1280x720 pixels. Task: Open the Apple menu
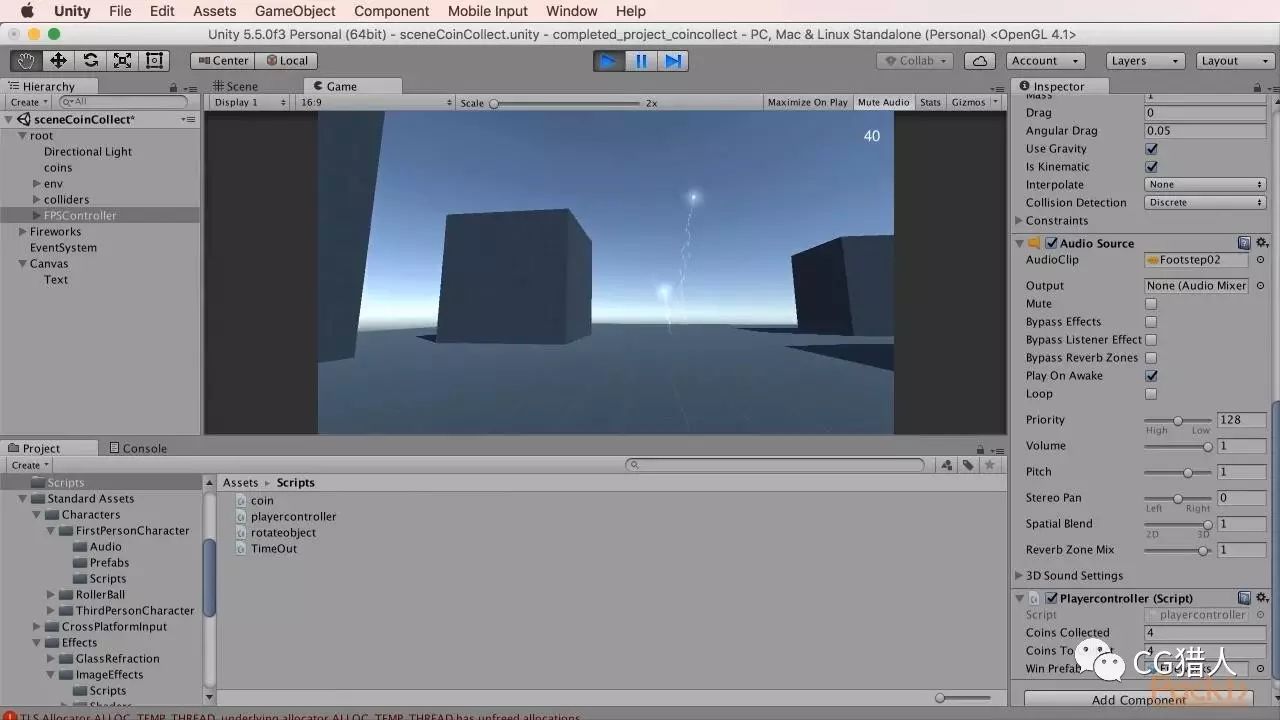tap(27, 11)
